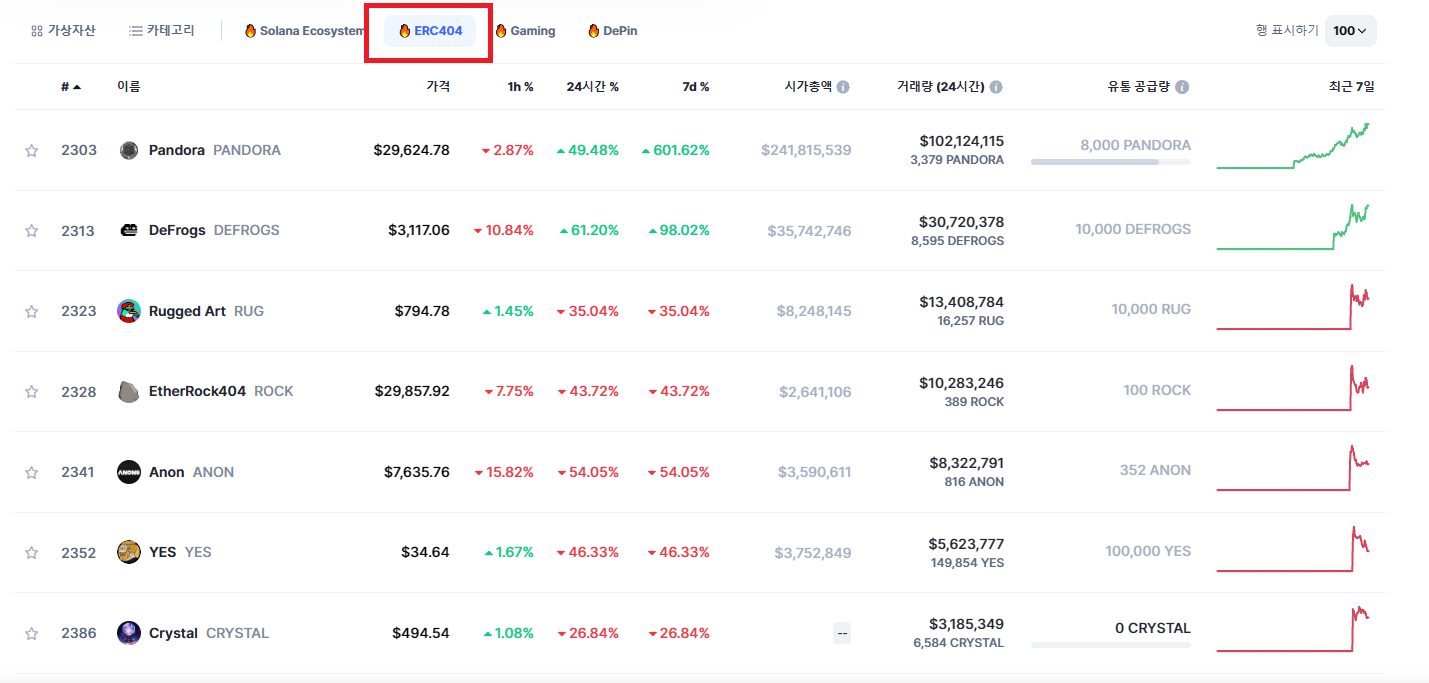Click Anon's 7-day price chart
Image resolution: width=1429 pixels, height=683 pixels.
tap(1293, 468)
